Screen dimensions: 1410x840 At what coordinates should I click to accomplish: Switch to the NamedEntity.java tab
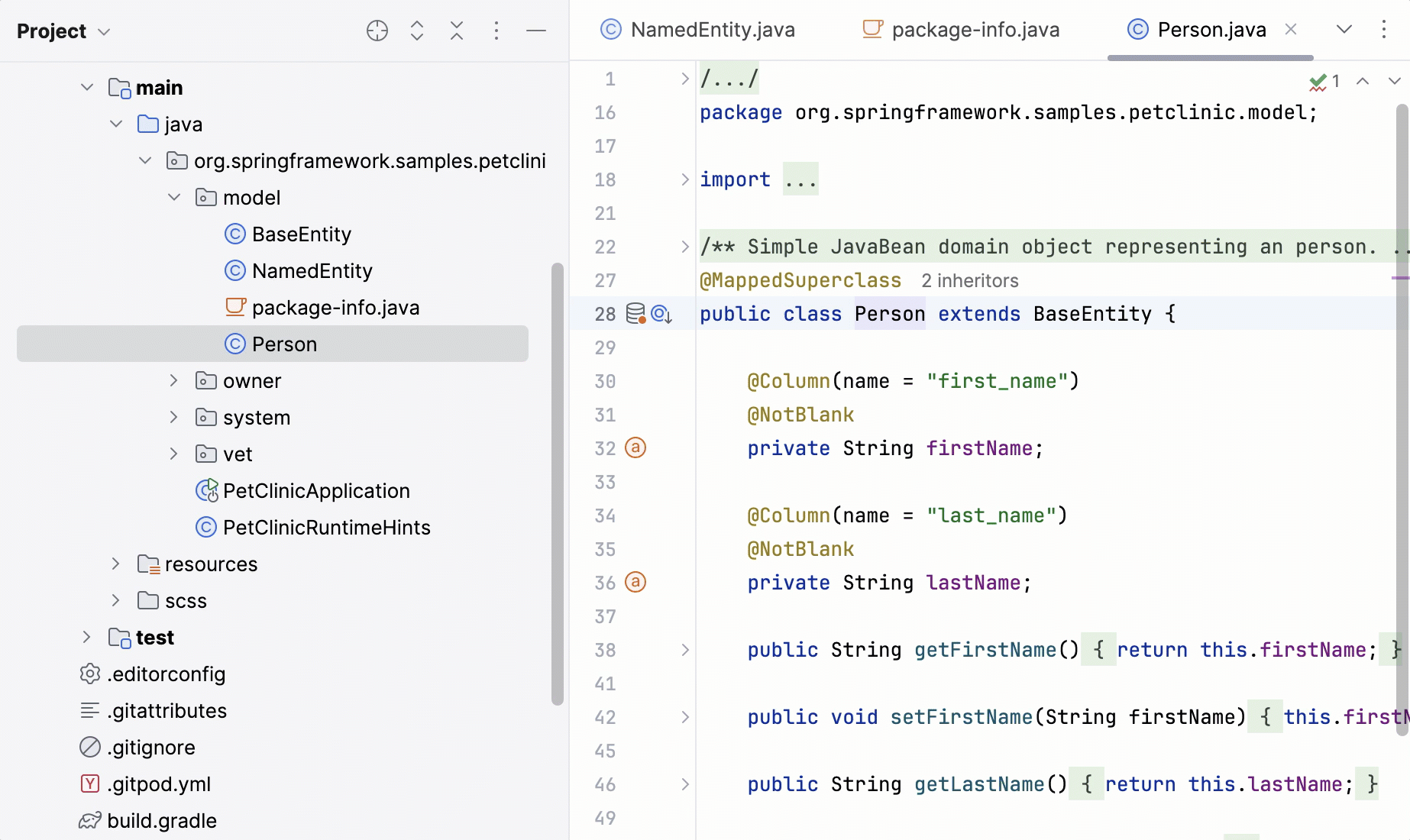(711, 29)
